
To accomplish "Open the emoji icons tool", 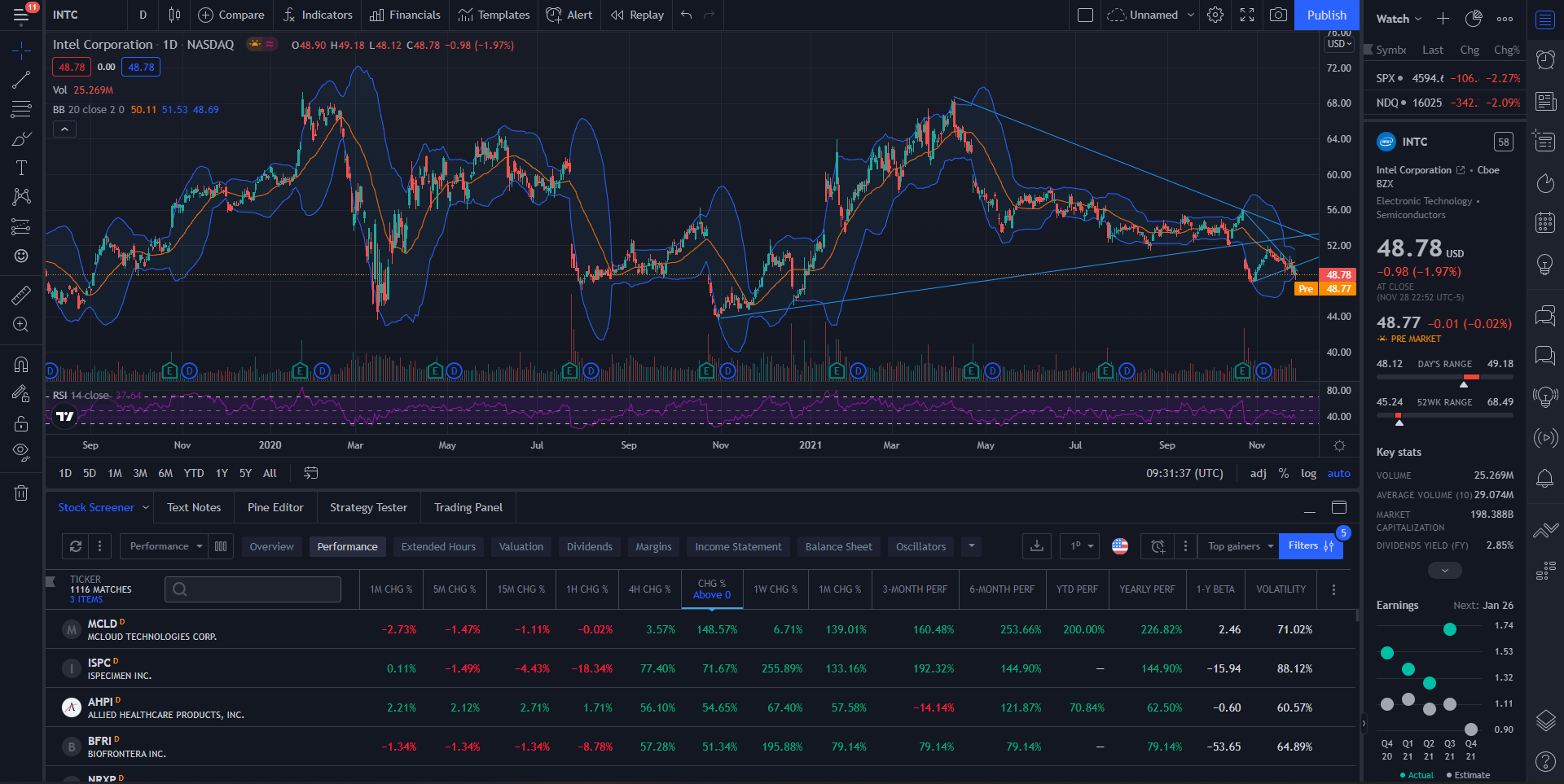I will pyautogui.click(x=21, y=256).
